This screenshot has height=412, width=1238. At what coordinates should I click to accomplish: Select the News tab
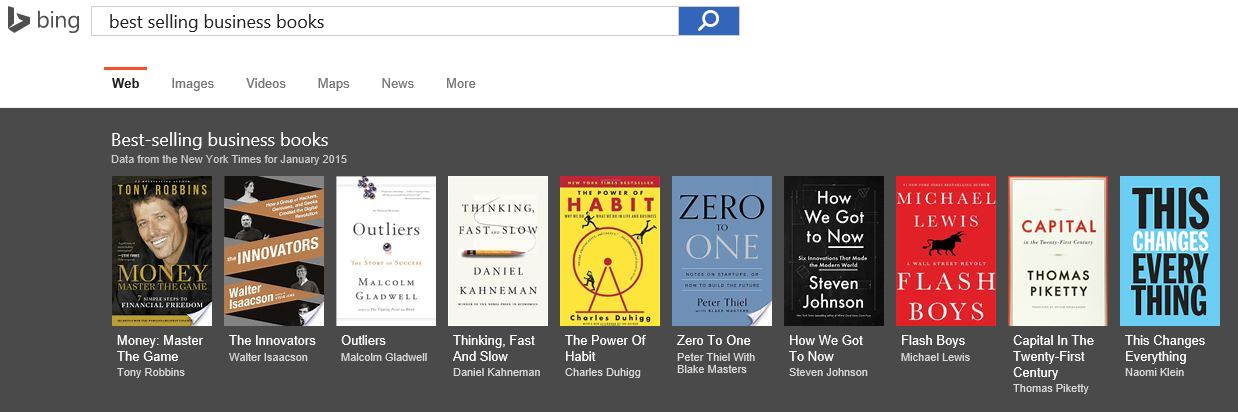pyautogui.click(x=397, y=84)
